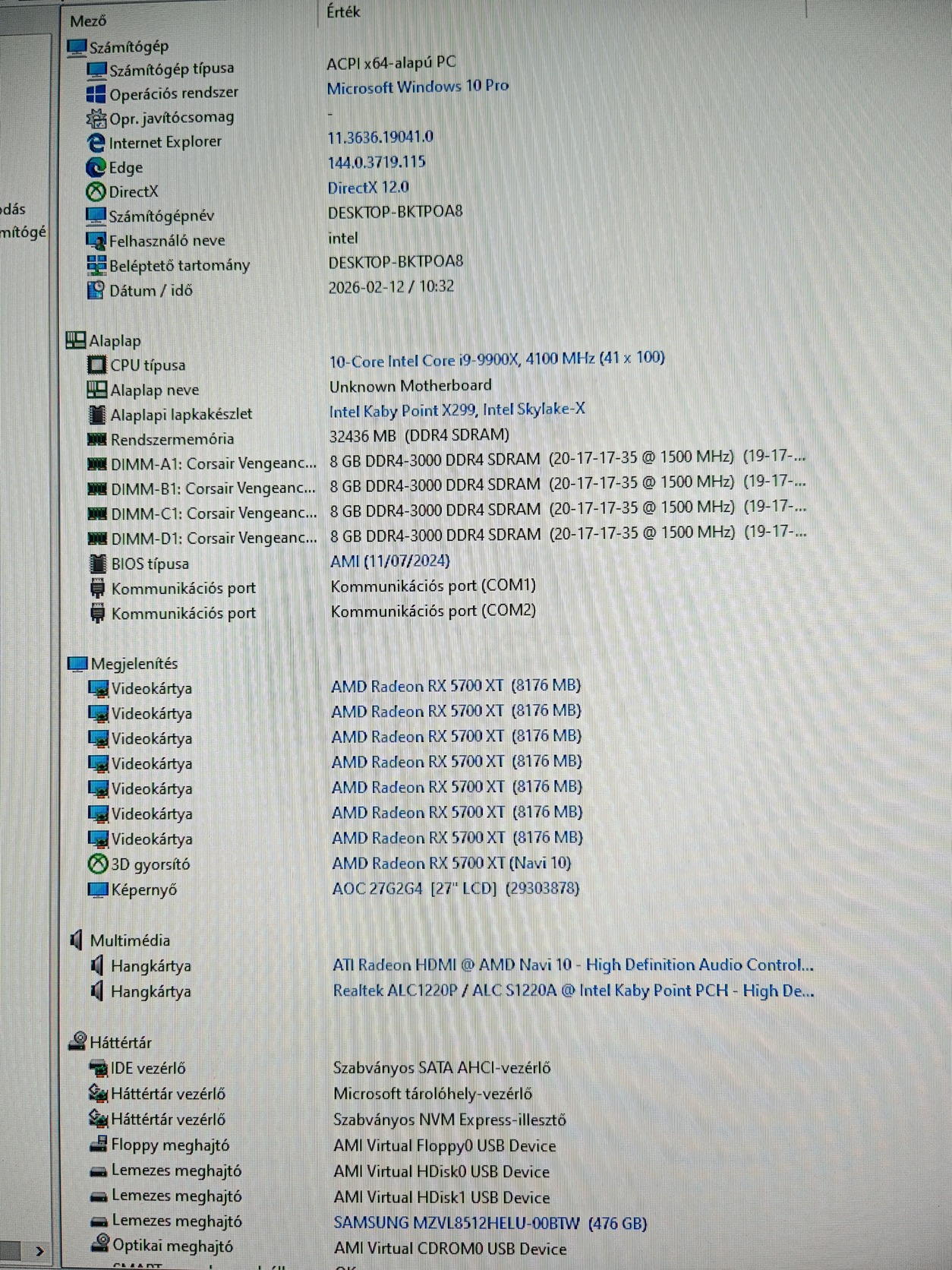Screen dimensions: 952x1270
Task: Select the AMI Virtual HDisk1 USB Device value
Action: (x=442, y=1197)
